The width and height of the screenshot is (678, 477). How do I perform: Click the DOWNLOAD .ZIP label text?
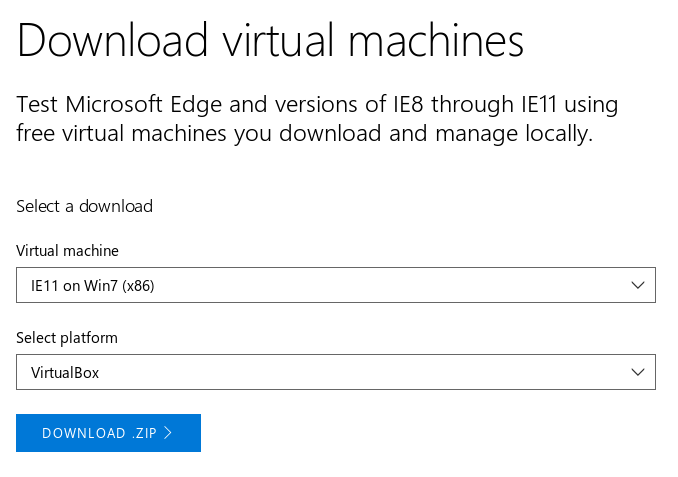[99, 433]
